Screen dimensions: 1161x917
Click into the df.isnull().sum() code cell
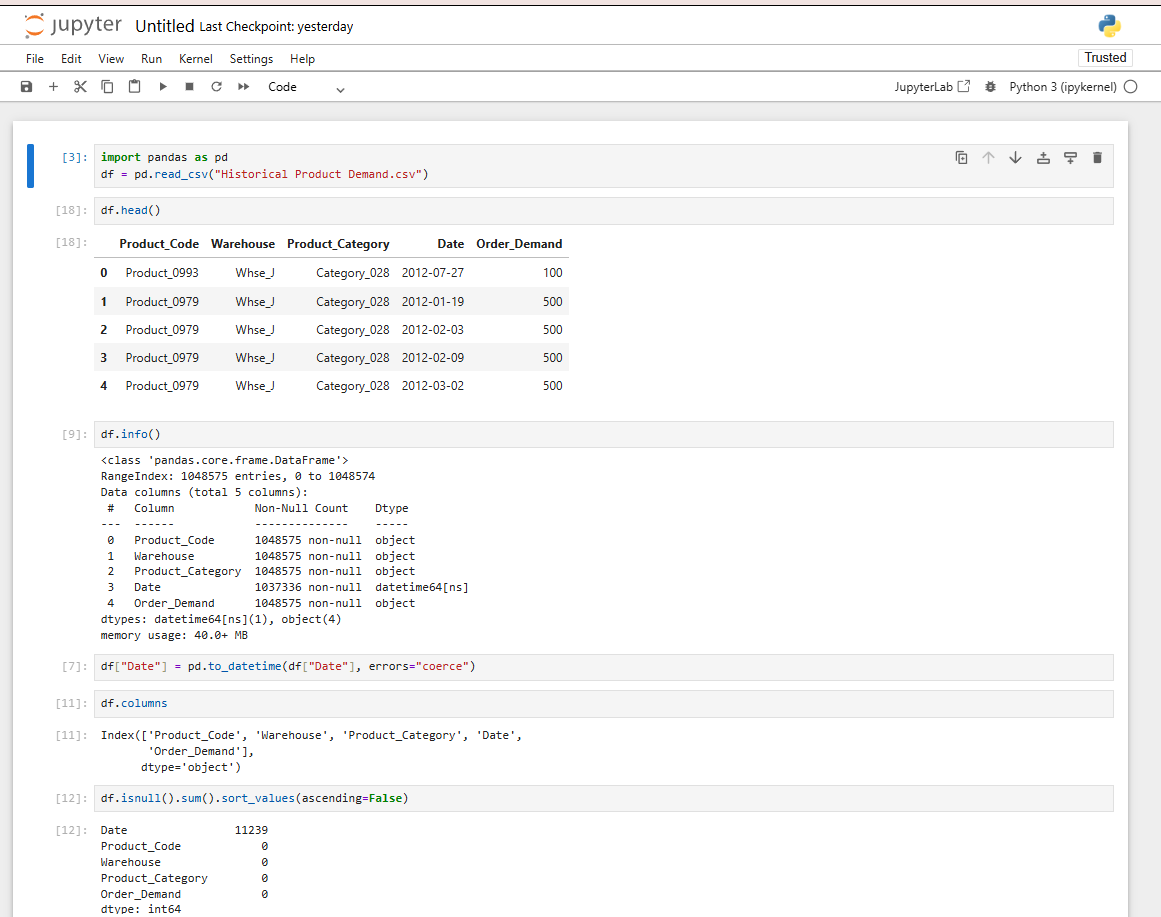click(x=603, y=798)
